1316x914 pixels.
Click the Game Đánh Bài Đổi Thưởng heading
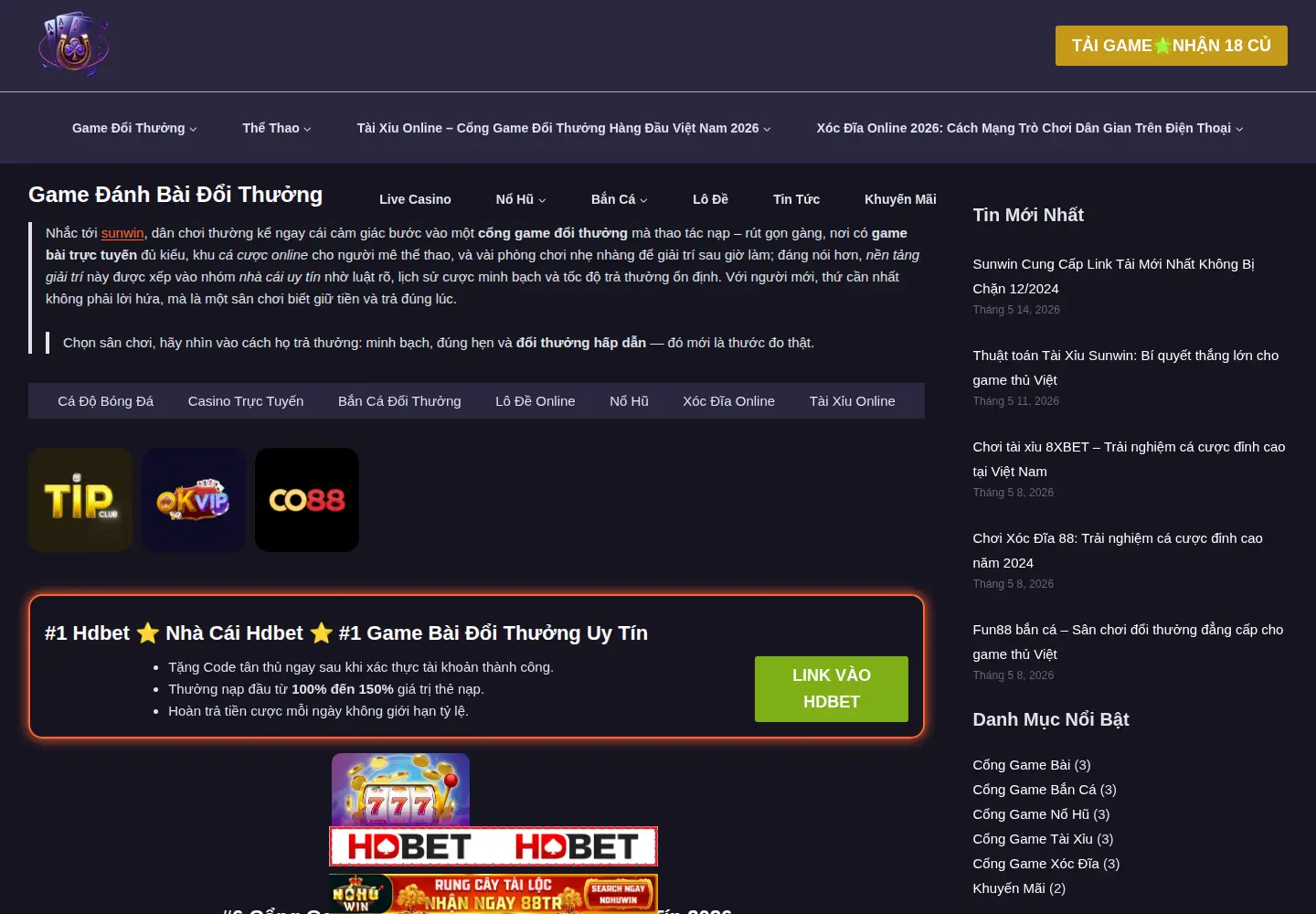point(175,195)
